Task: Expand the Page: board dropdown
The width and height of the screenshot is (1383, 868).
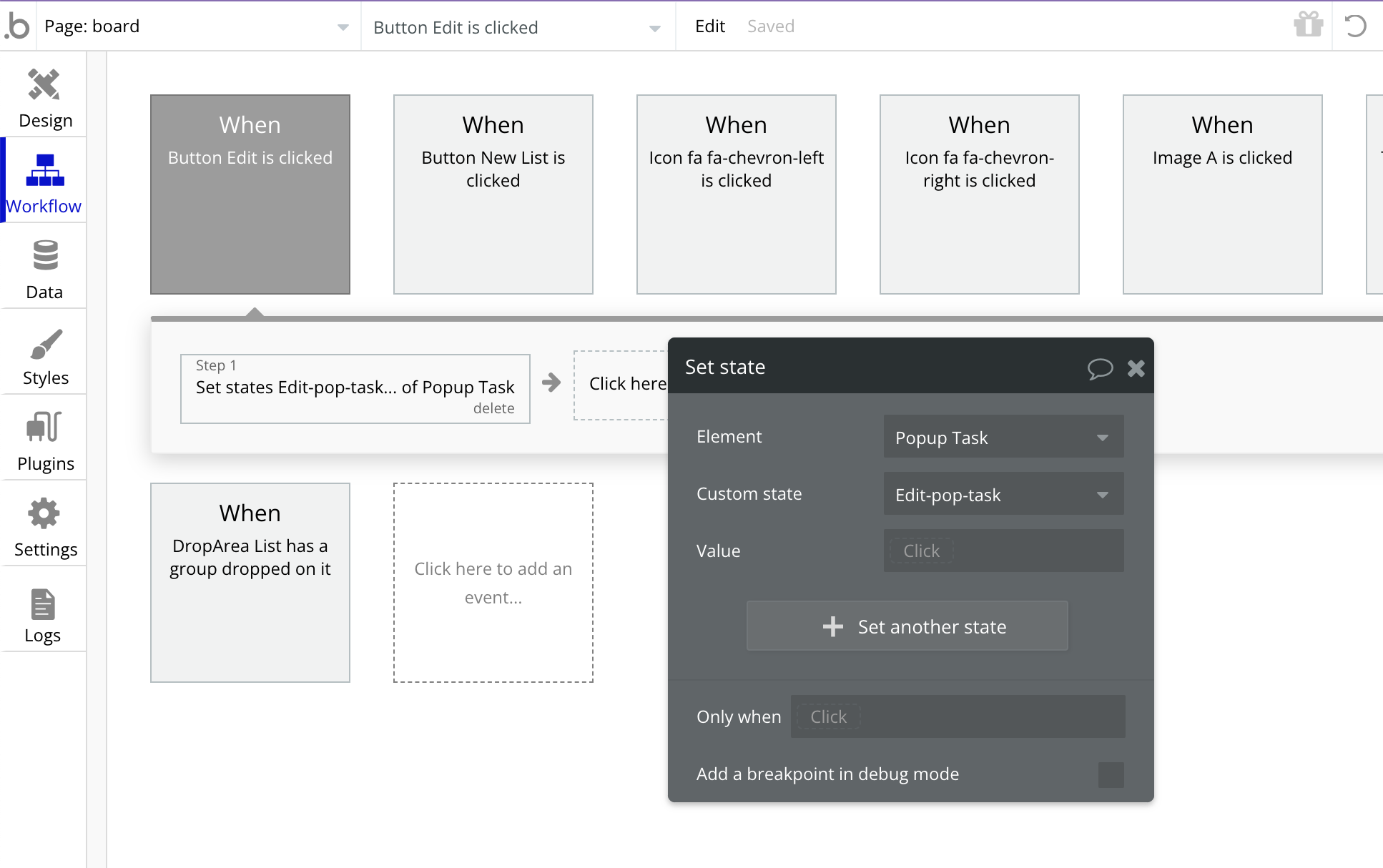Action: pos(199,26)
